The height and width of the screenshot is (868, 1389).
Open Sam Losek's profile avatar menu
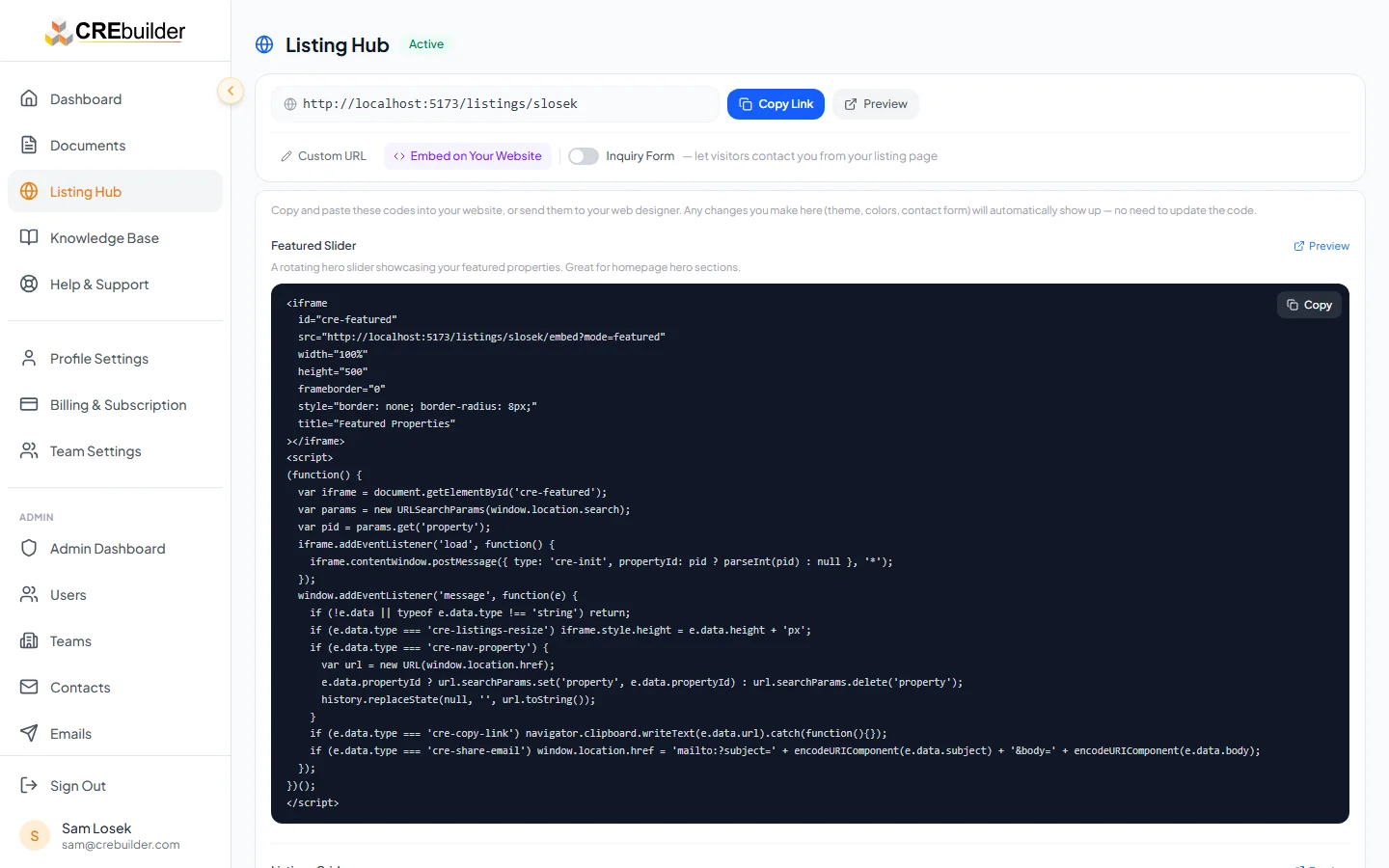point(34,835)
